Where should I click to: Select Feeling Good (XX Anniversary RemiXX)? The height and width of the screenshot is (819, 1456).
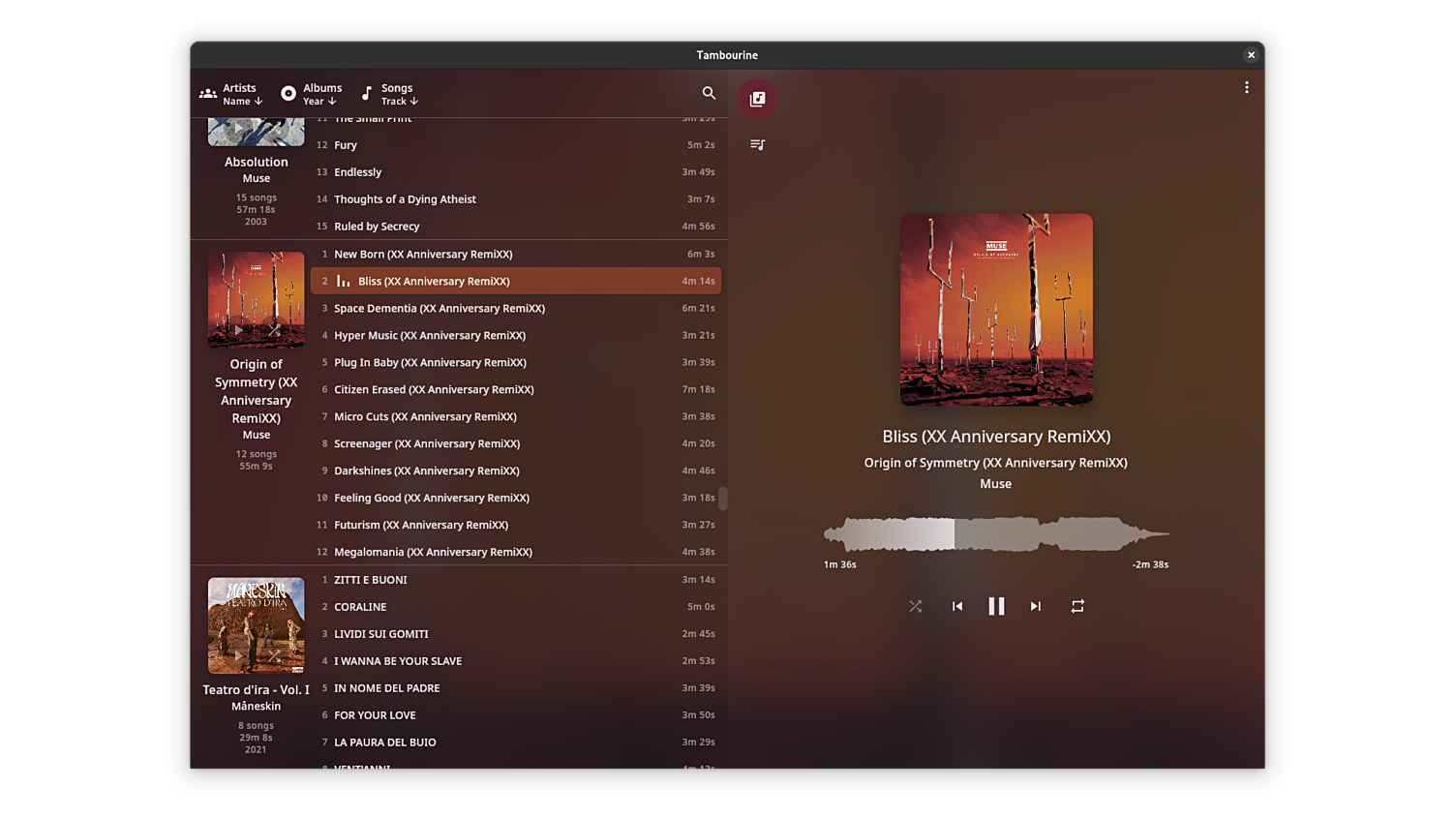(x=516, y=498)
